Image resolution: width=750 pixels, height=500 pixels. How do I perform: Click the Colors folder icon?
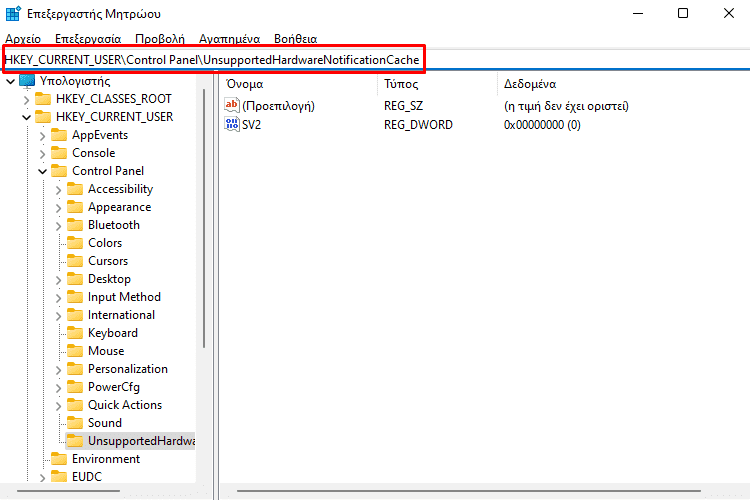(75, 243)
